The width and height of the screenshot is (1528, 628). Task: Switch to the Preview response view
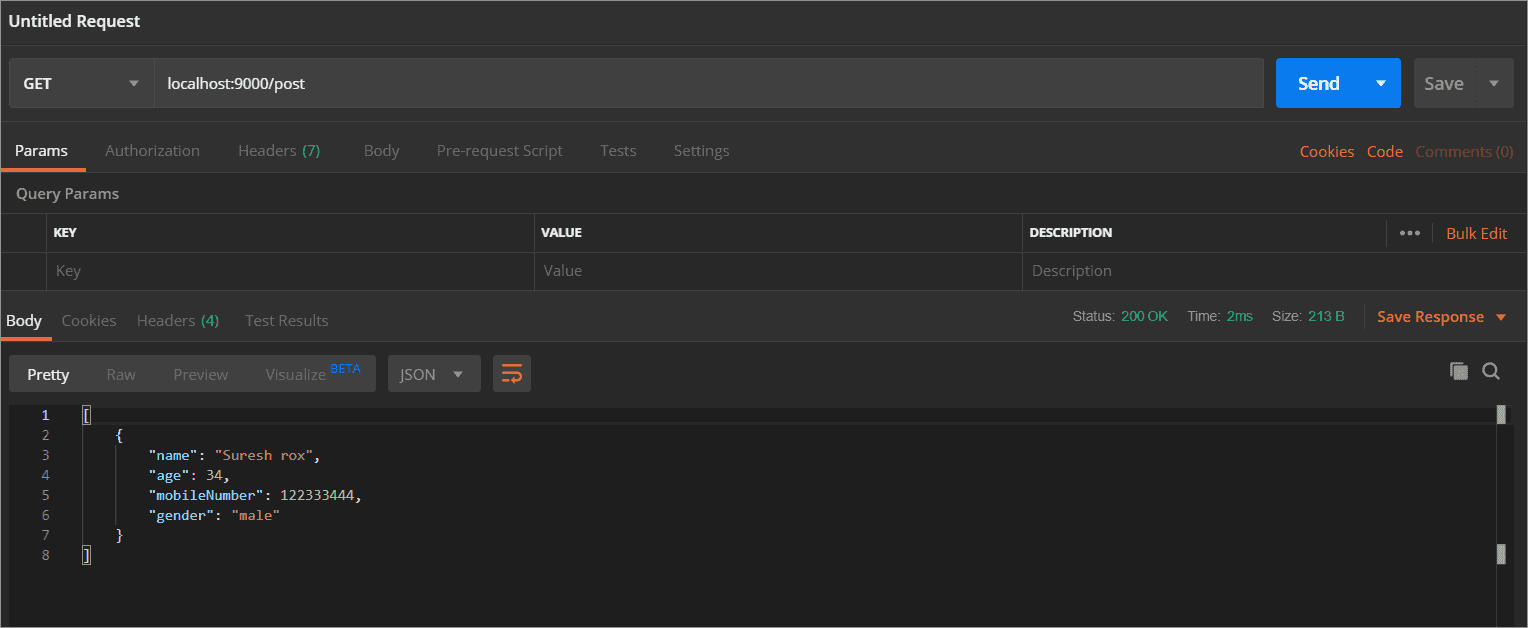(x=200, y=374)
